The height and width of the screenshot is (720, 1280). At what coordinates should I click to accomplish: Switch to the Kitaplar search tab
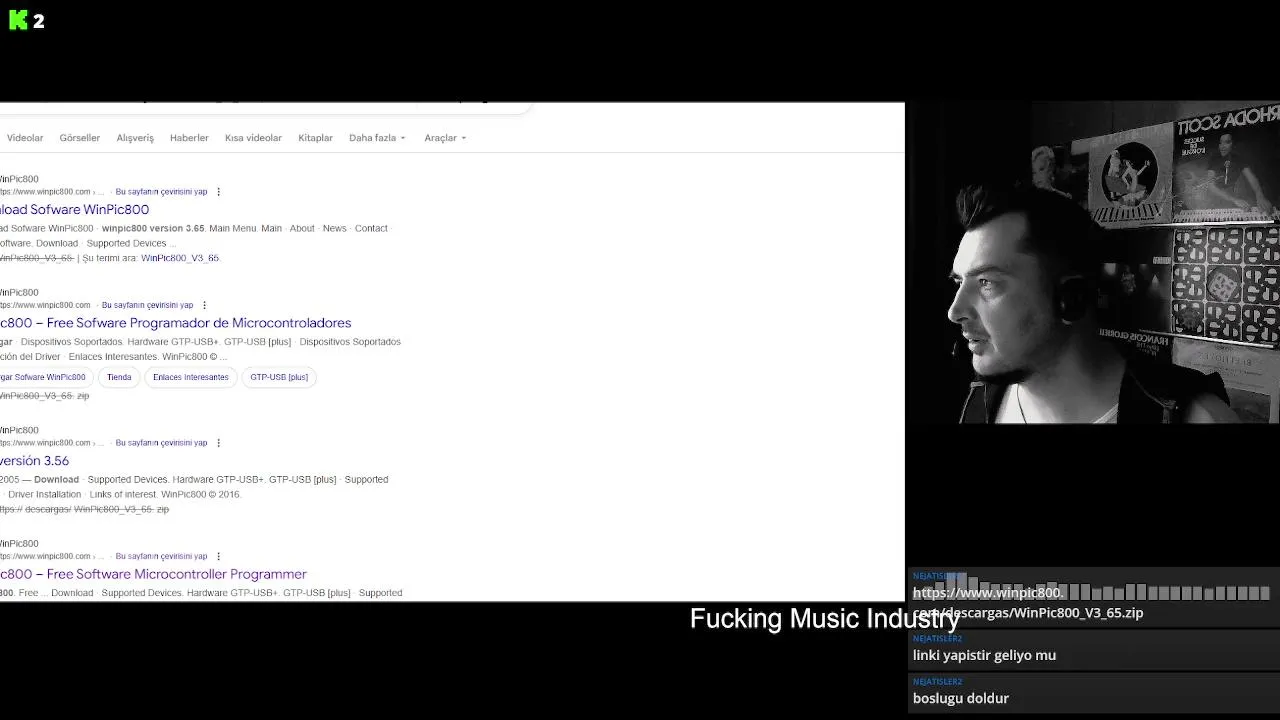(x=315, y=138)
